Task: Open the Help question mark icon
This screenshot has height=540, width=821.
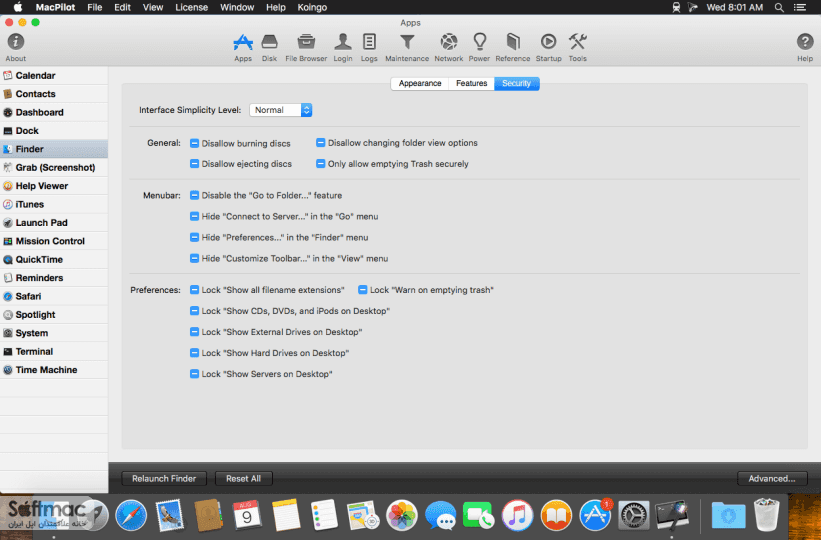Action: [805, 42]
